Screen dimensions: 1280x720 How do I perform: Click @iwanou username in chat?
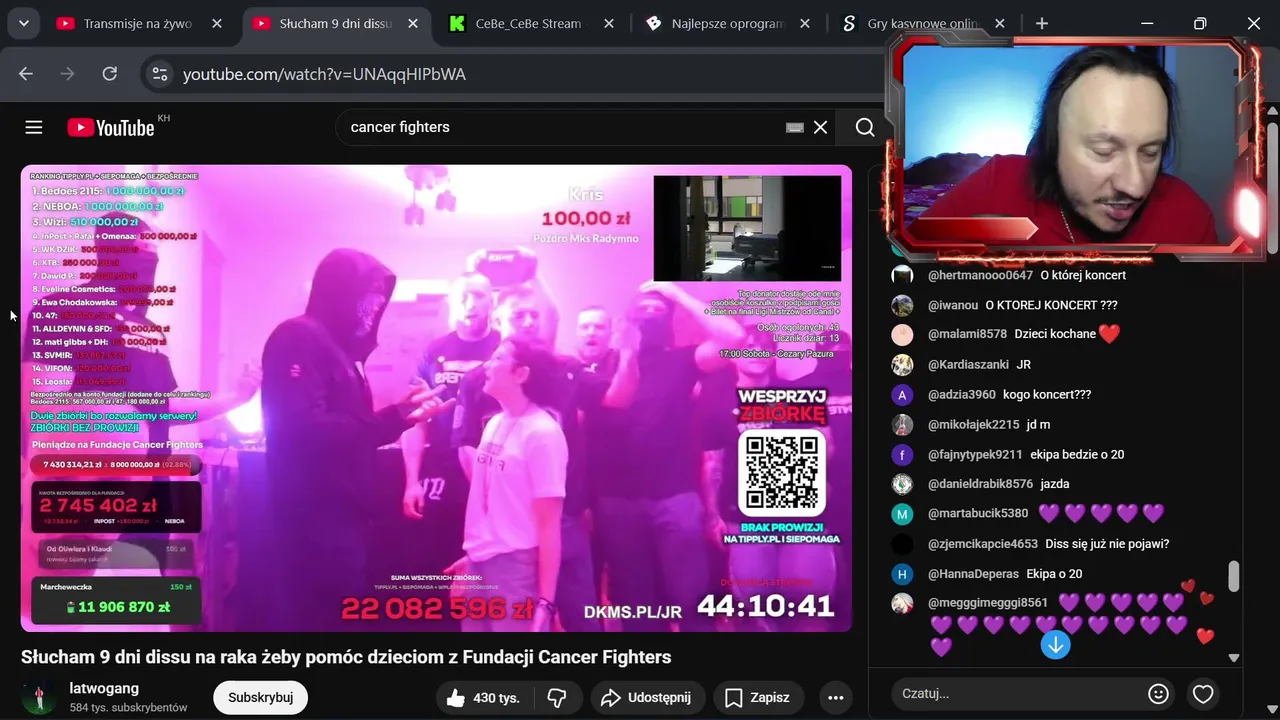click(x=952, y=305)
